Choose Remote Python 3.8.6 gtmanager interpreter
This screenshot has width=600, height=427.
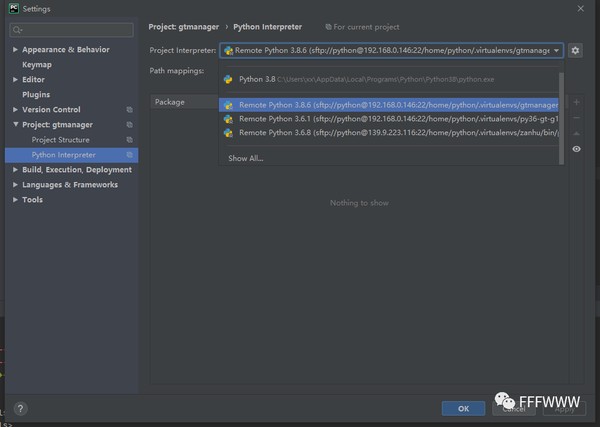coord(389,105)
